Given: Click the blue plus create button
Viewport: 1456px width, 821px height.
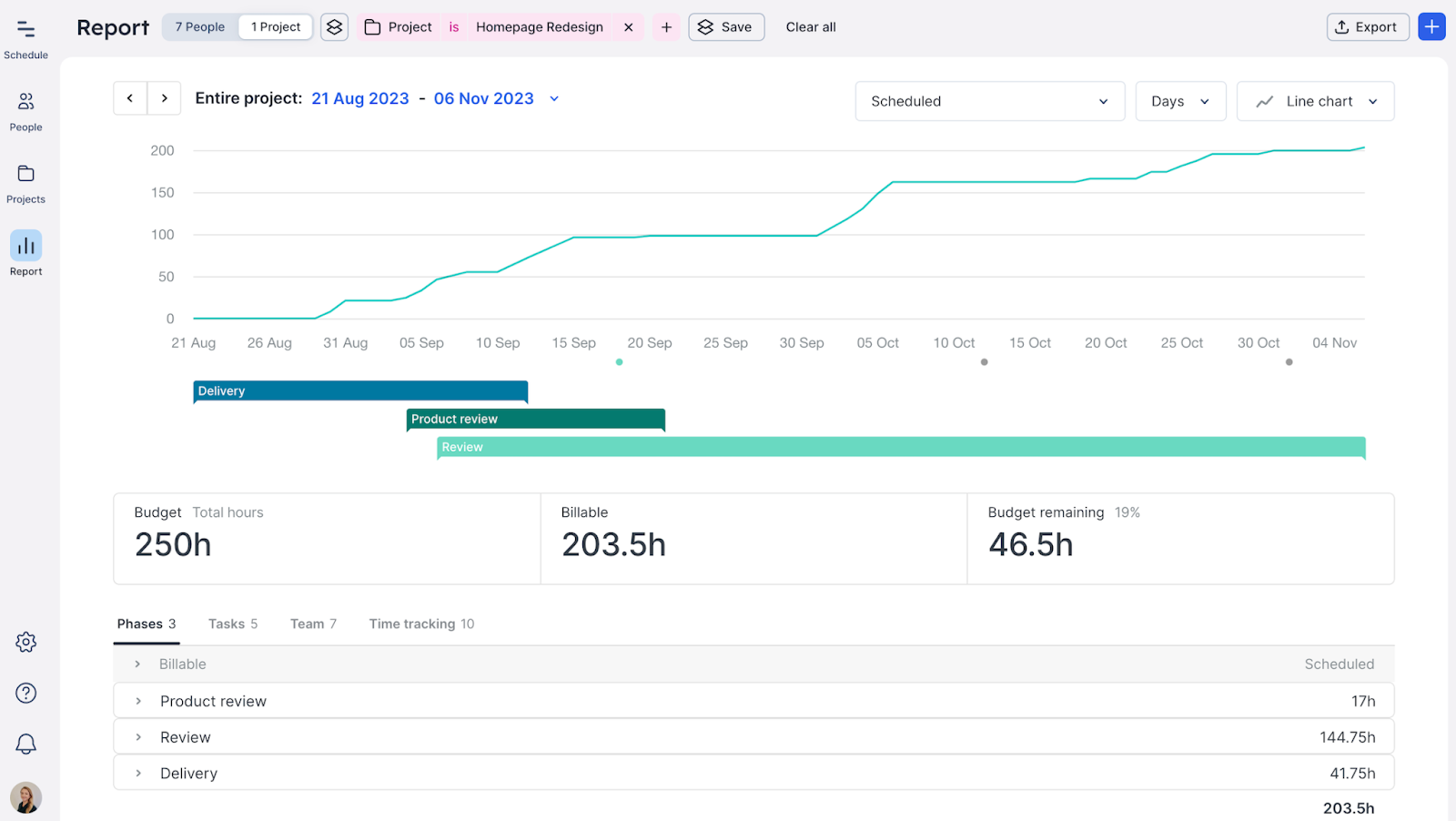Looking at the screenshot, I should click(1431, 27).
